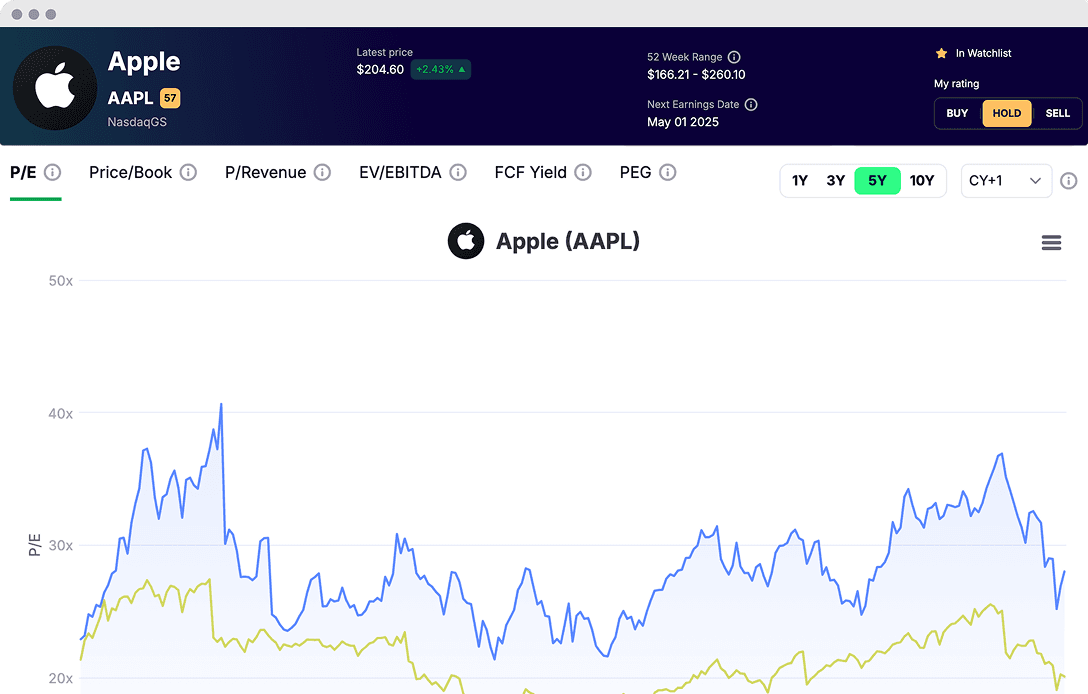Click the In Watchlist star icon

pyautogui.click(x=942, y=53)
